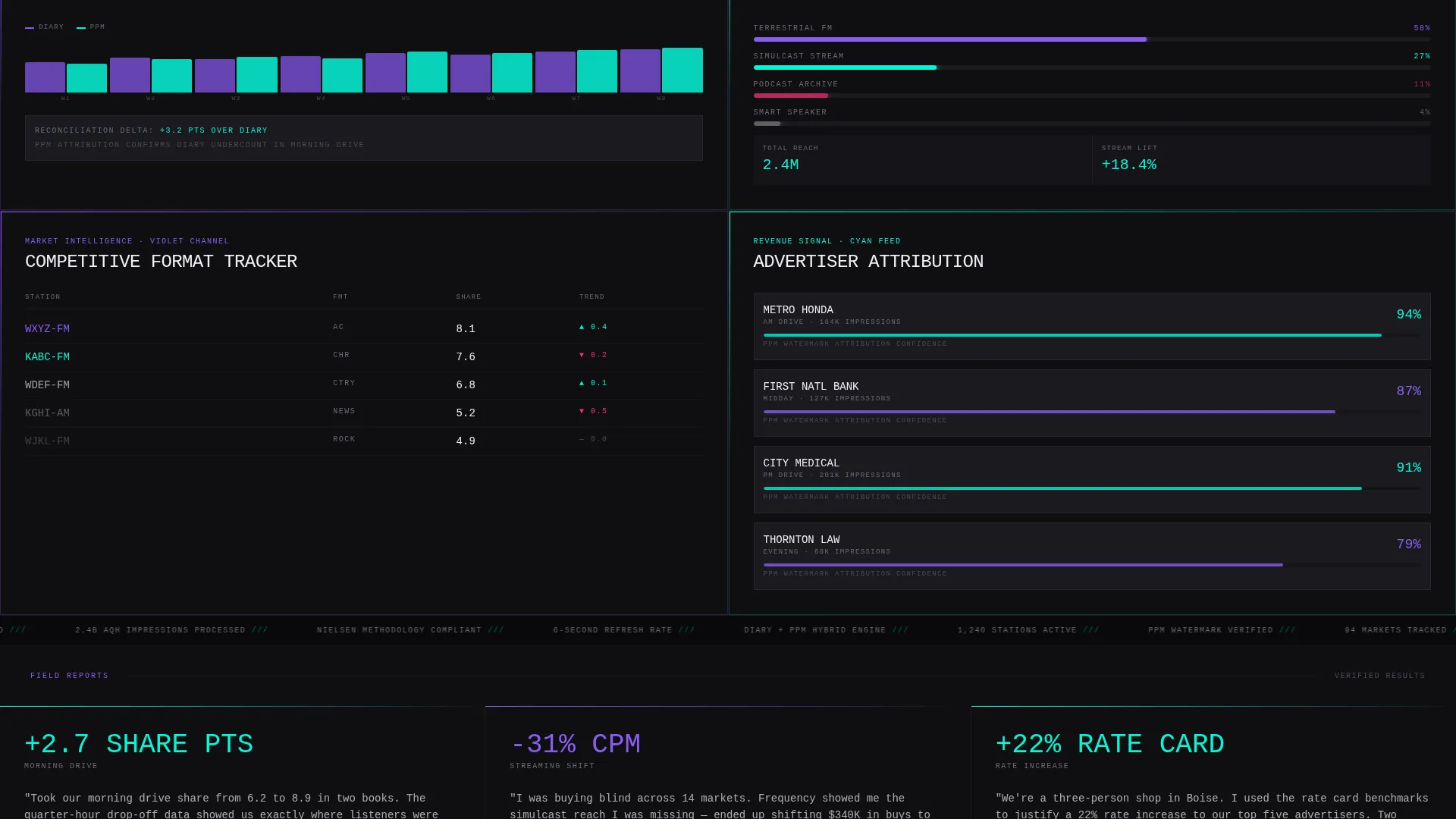Click the TREND column header
This screenshot has width=1456, height=819.
(592, 297)
